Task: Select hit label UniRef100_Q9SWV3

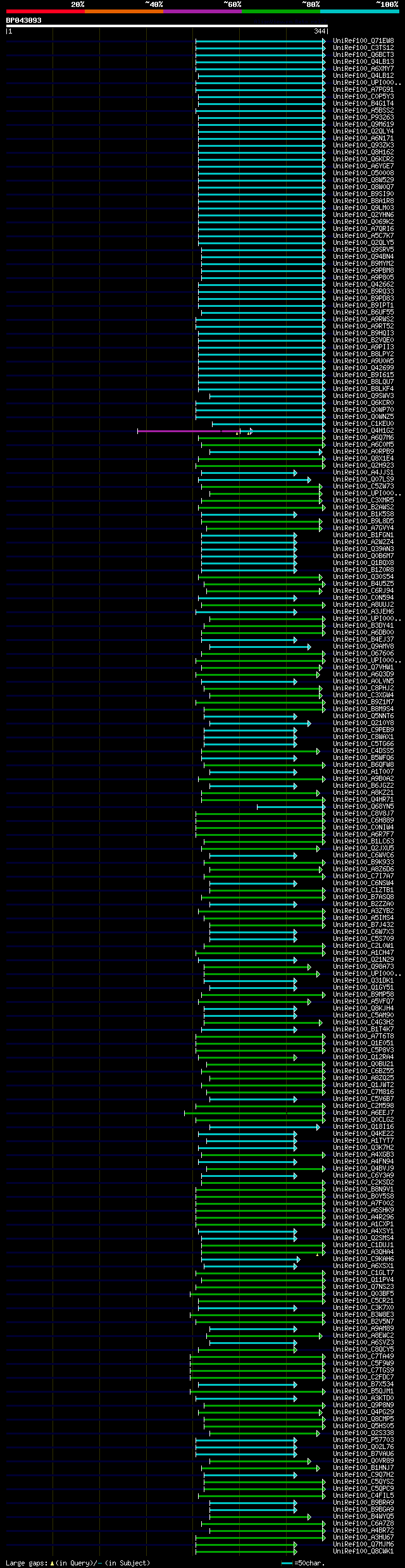Action: pyautogui.click(x=363, y=396)
